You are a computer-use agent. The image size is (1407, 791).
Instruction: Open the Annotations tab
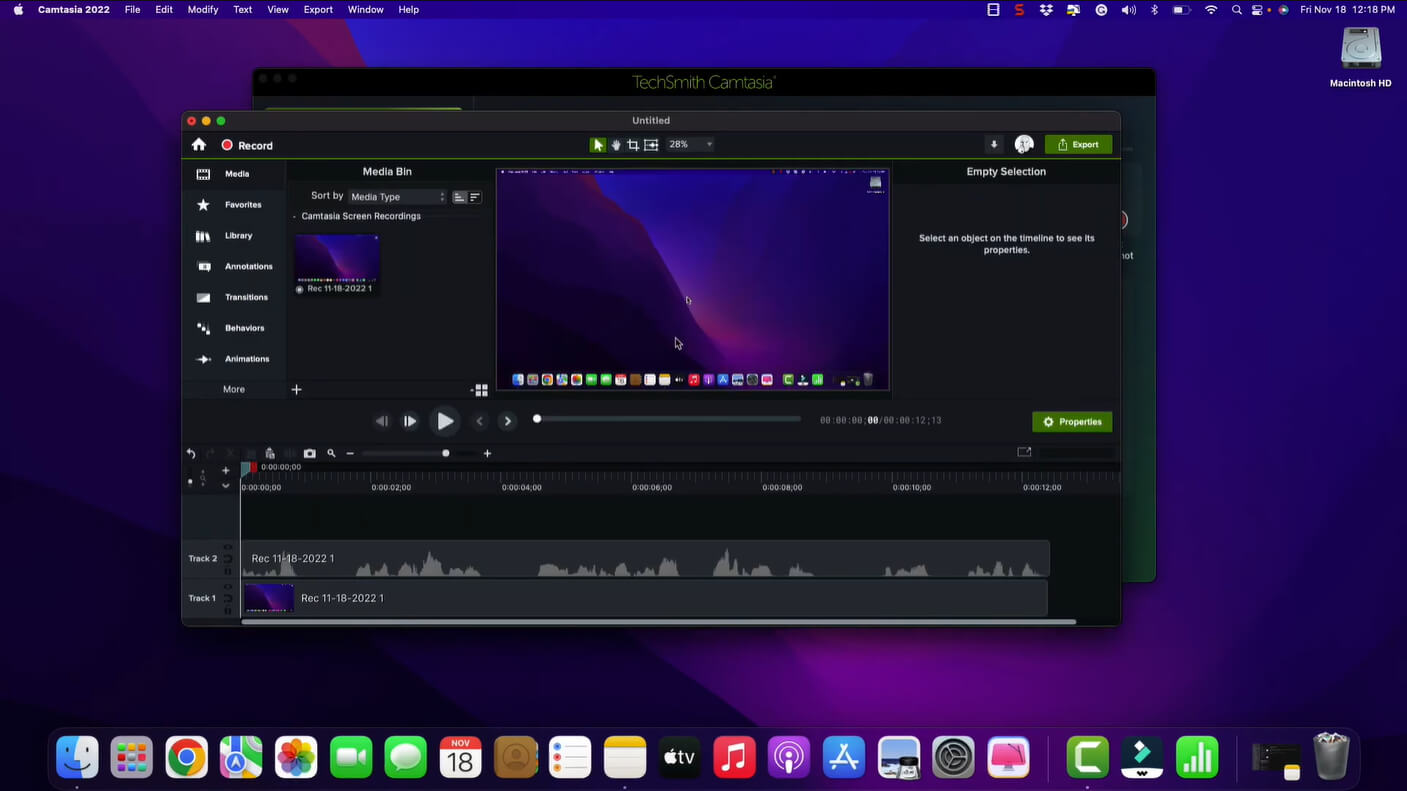[x=233, y=267]
